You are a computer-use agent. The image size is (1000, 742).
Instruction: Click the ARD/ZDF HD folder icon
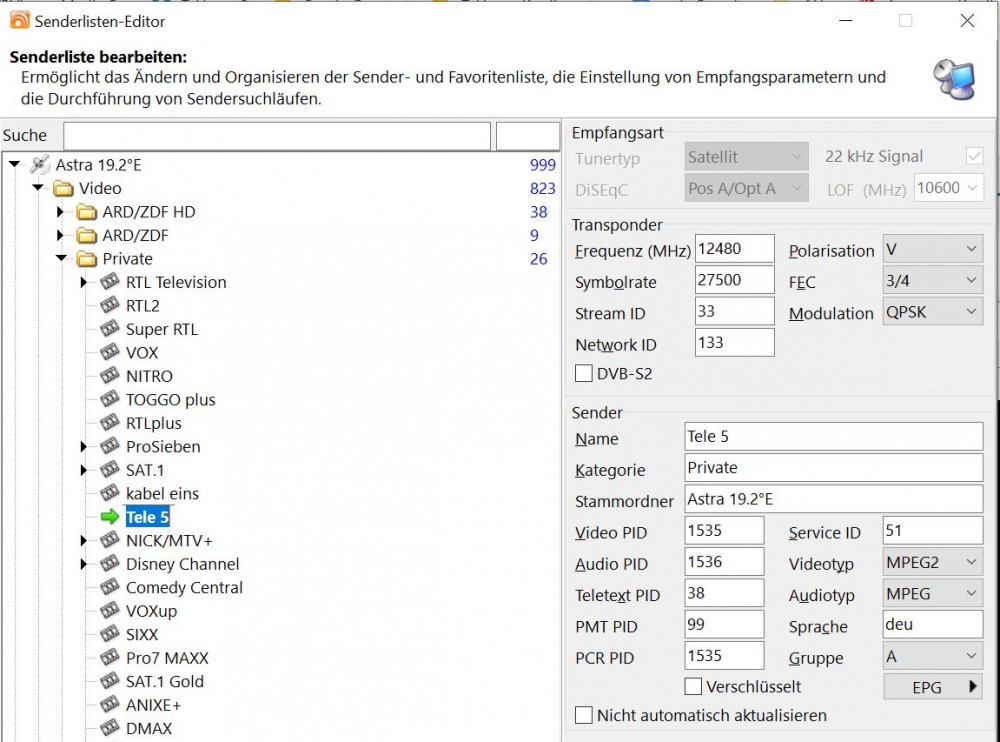(85, 211)
